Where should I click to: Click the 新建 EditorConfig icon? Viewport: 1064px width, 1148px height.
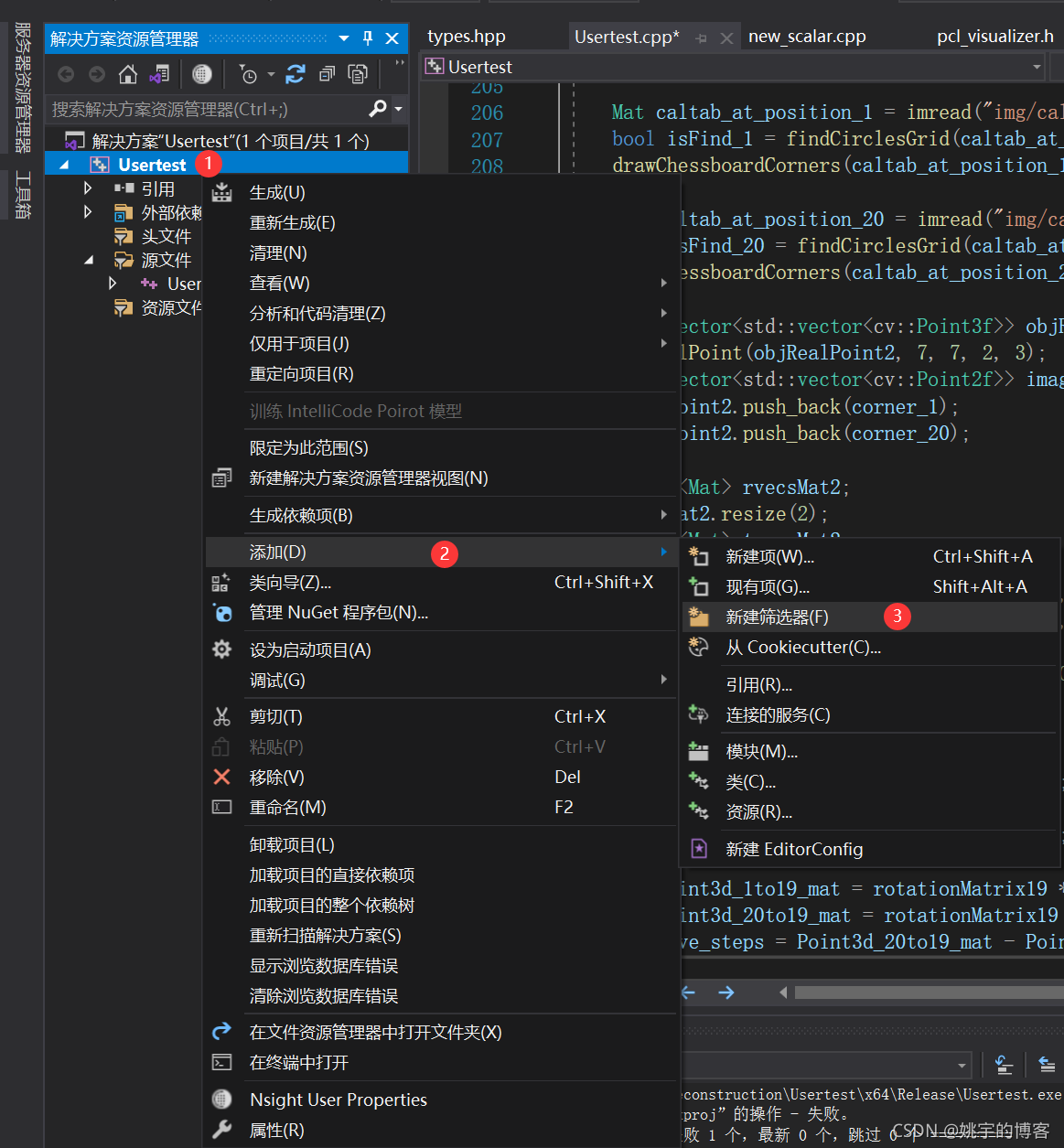click(x=699, y=849)
